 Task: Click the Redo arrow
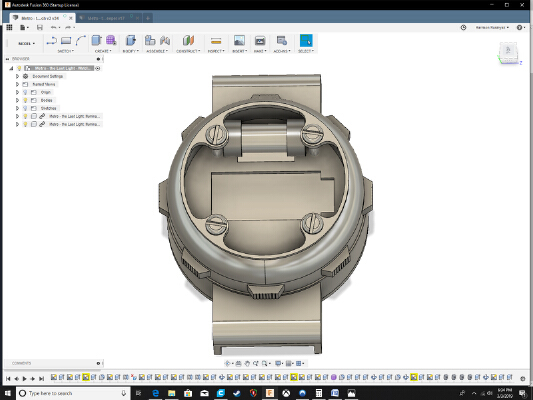click(68, 28)
